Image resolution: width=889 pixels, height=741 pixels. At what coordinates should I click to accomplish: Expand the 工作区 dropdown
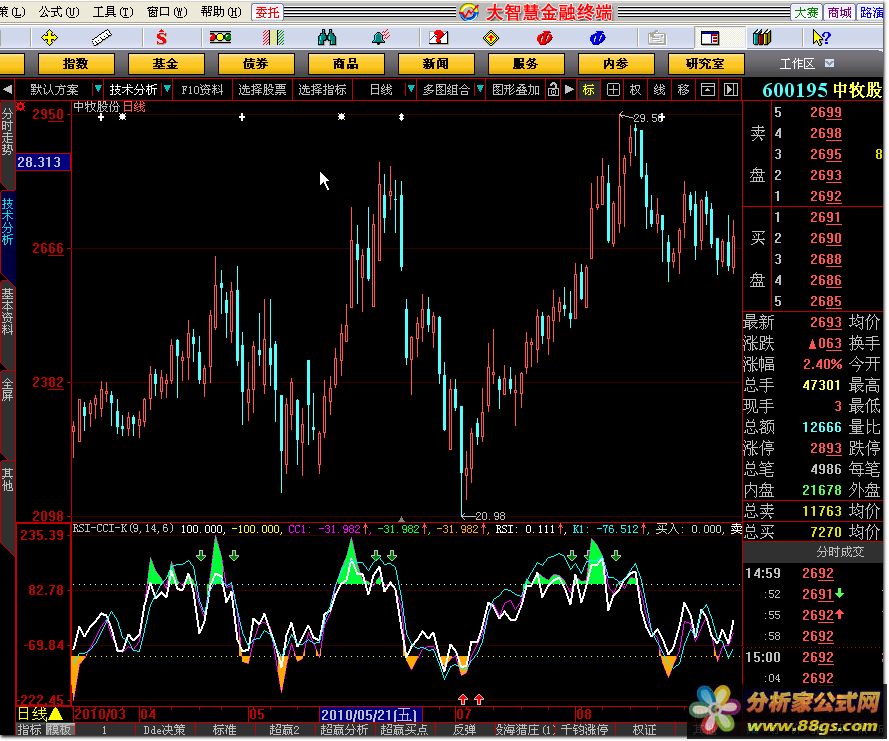pyautogui.click(x=829, y=63)
